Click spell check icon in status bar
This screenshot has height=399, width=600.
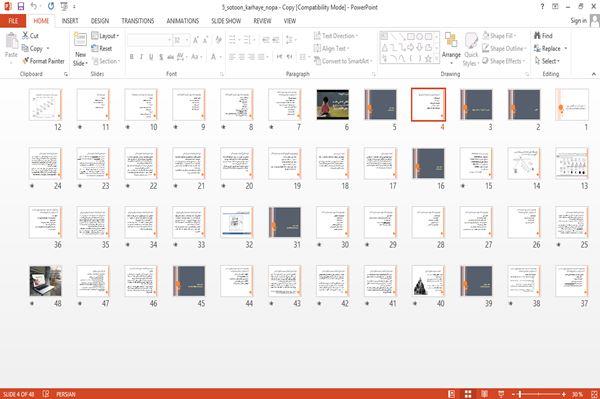click(x=46, y=394)
